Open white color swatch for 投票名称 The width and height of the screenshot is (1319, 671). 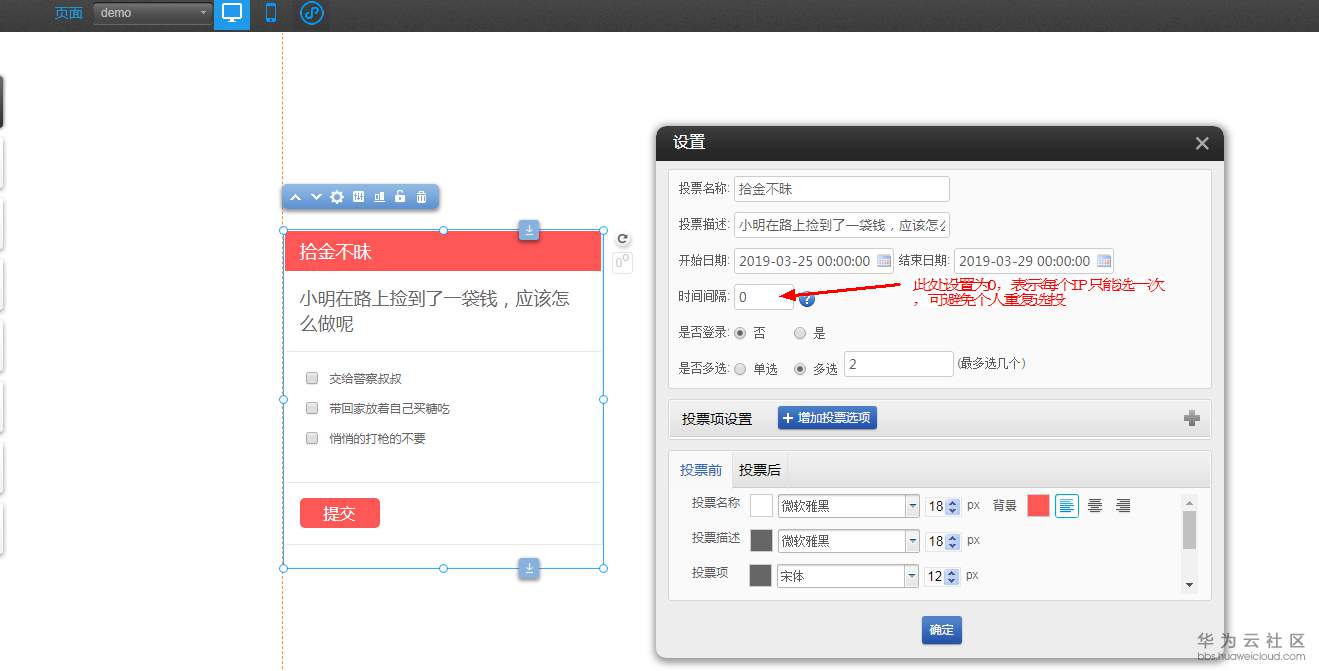coord(761,506)
